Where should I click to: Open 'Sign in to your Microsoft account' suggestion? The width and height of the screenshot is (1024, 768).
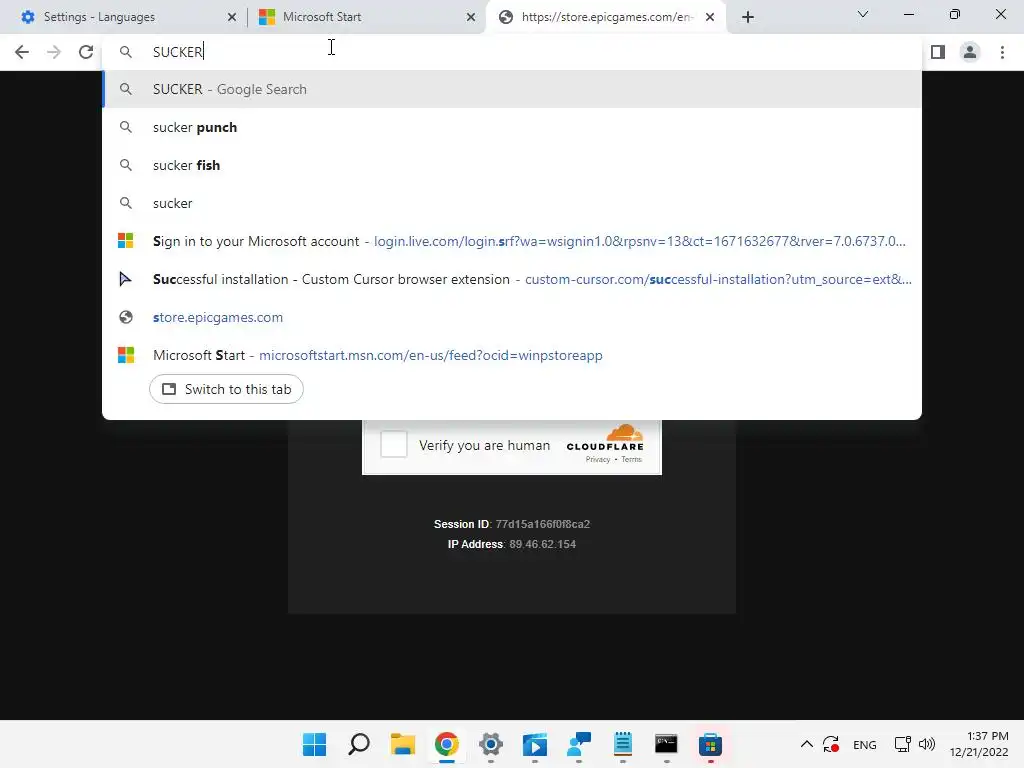(512, 241)
